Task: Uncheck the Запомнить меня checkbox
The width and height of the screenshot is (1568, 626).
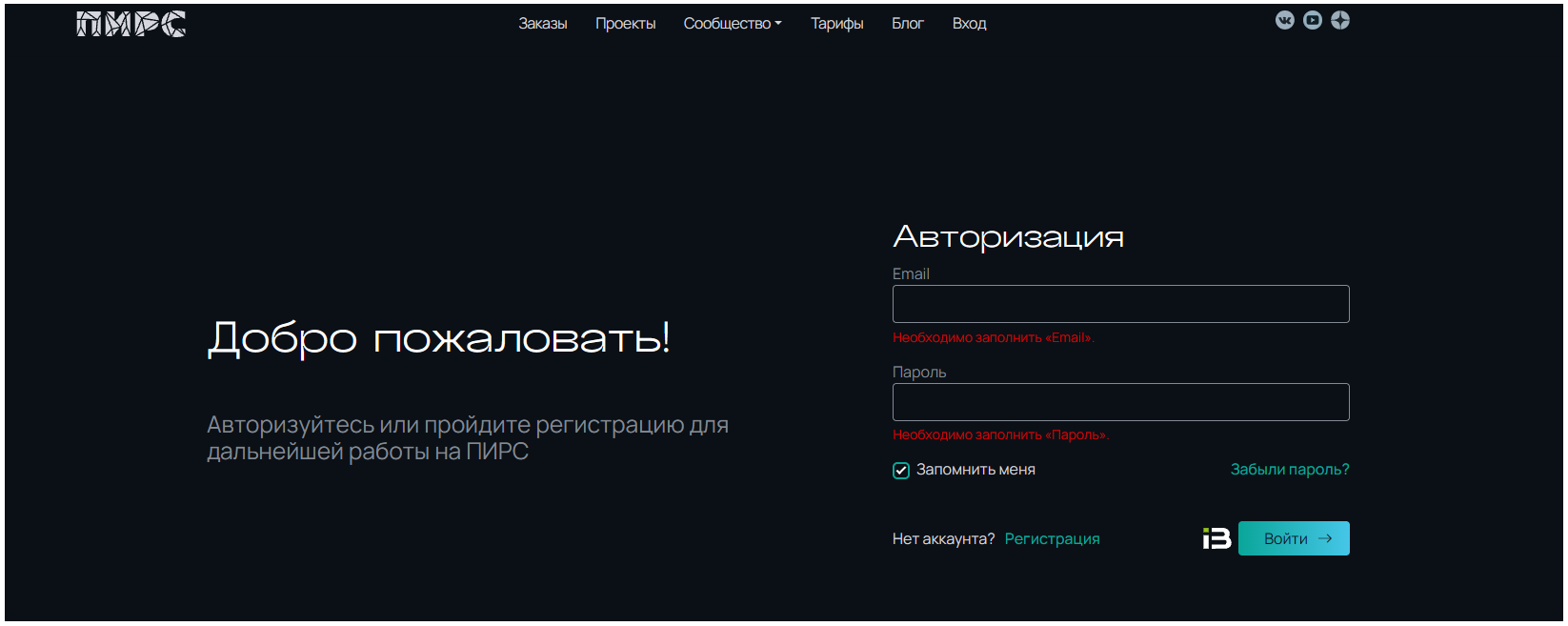Action: [901, 470]
